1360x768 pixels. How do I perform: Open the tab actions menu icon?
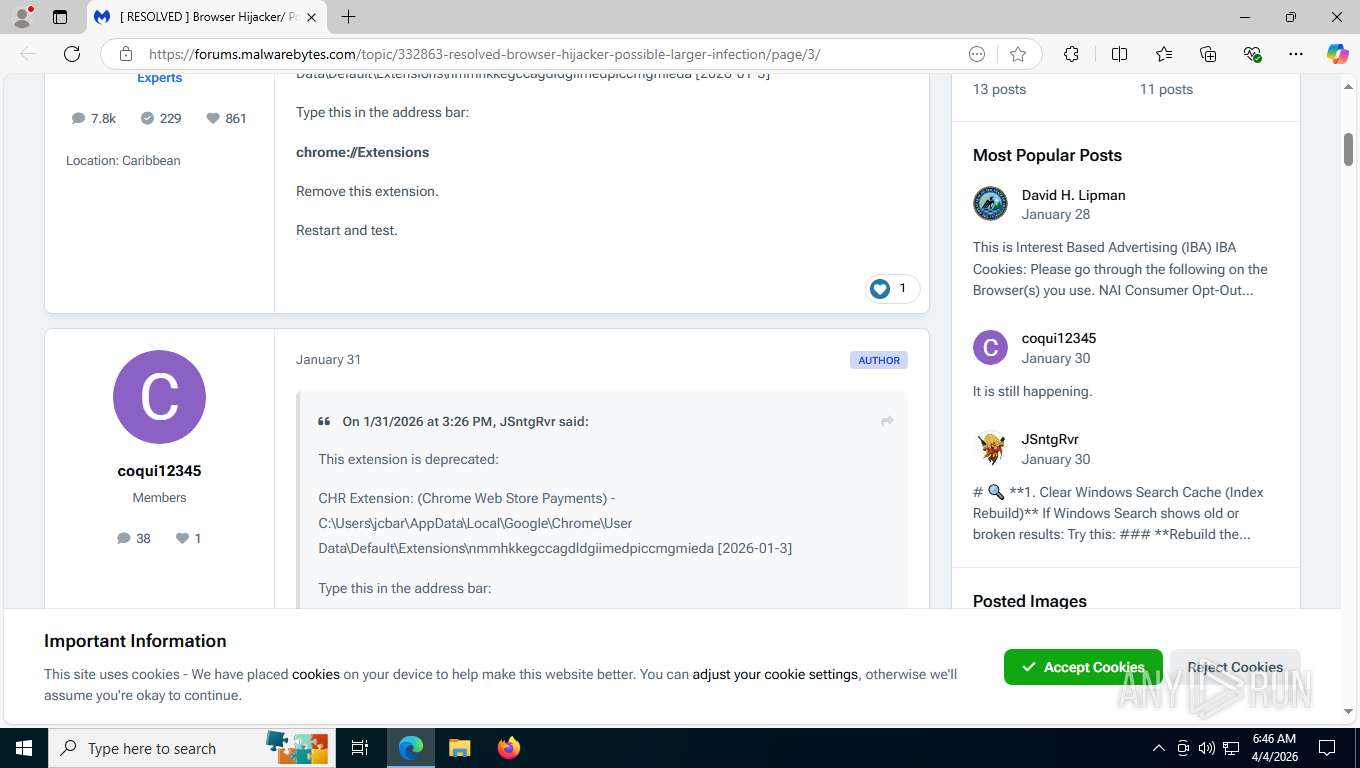[x=60, y=17]
